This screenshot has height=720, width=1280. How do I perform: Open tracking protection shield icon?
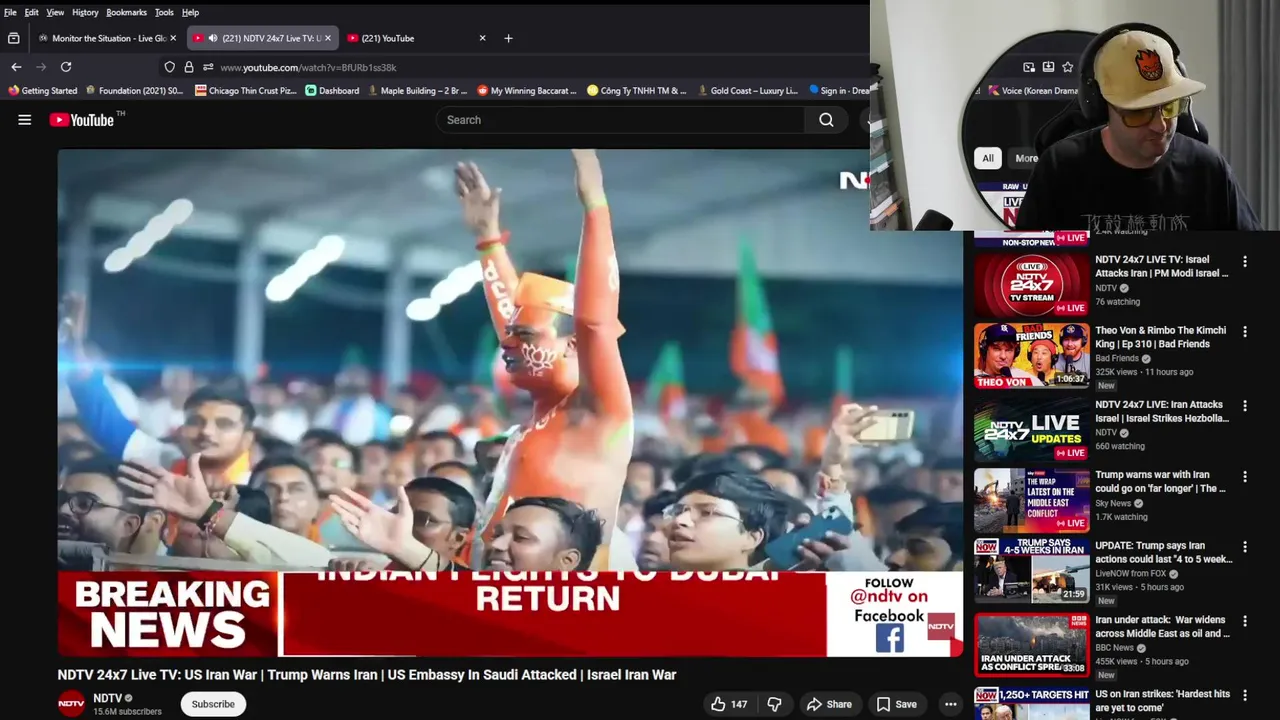(170, 67)
